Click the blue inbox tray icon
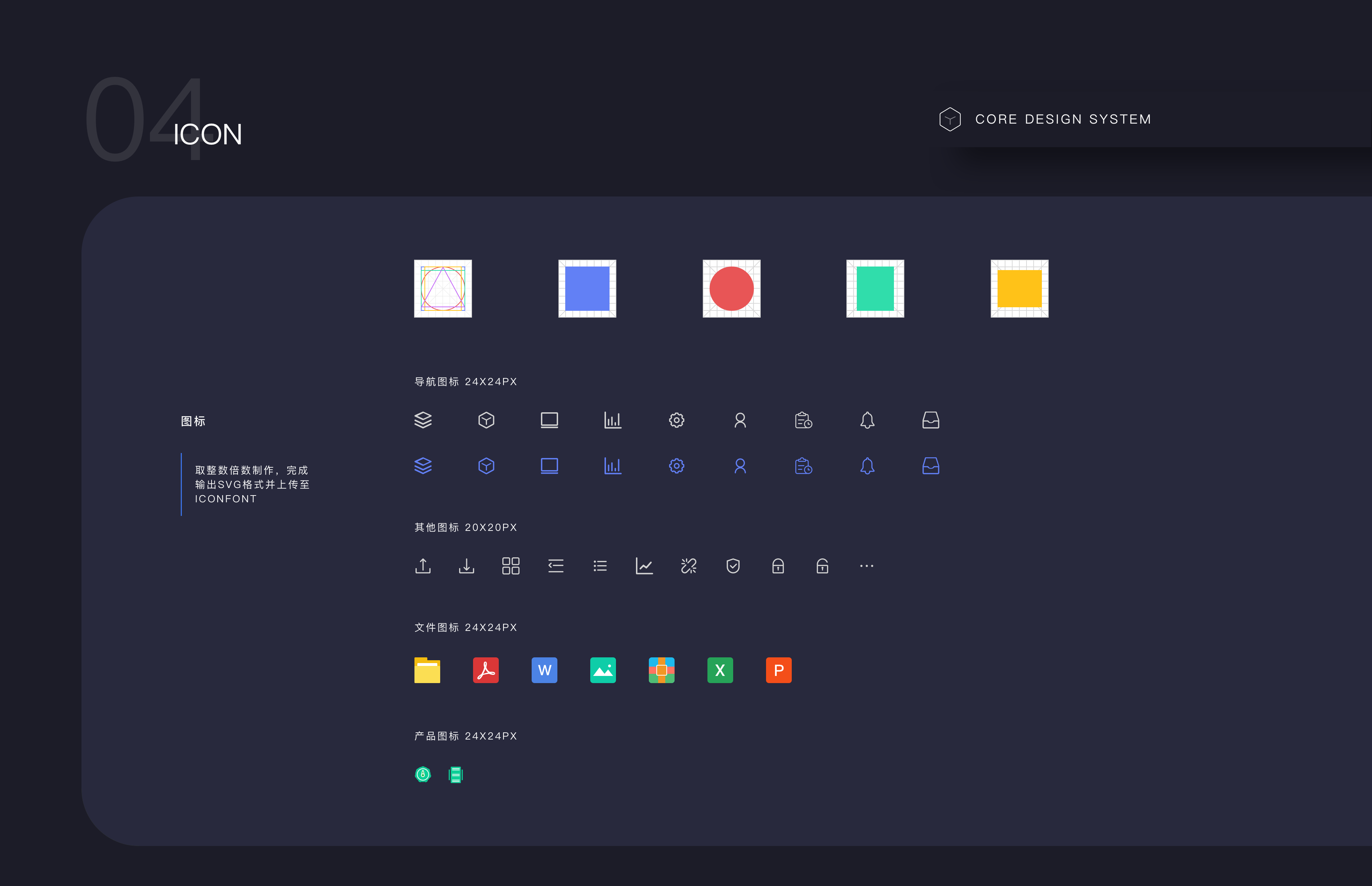This screenshot has height=886, width=1372. [x=930, y=466]
